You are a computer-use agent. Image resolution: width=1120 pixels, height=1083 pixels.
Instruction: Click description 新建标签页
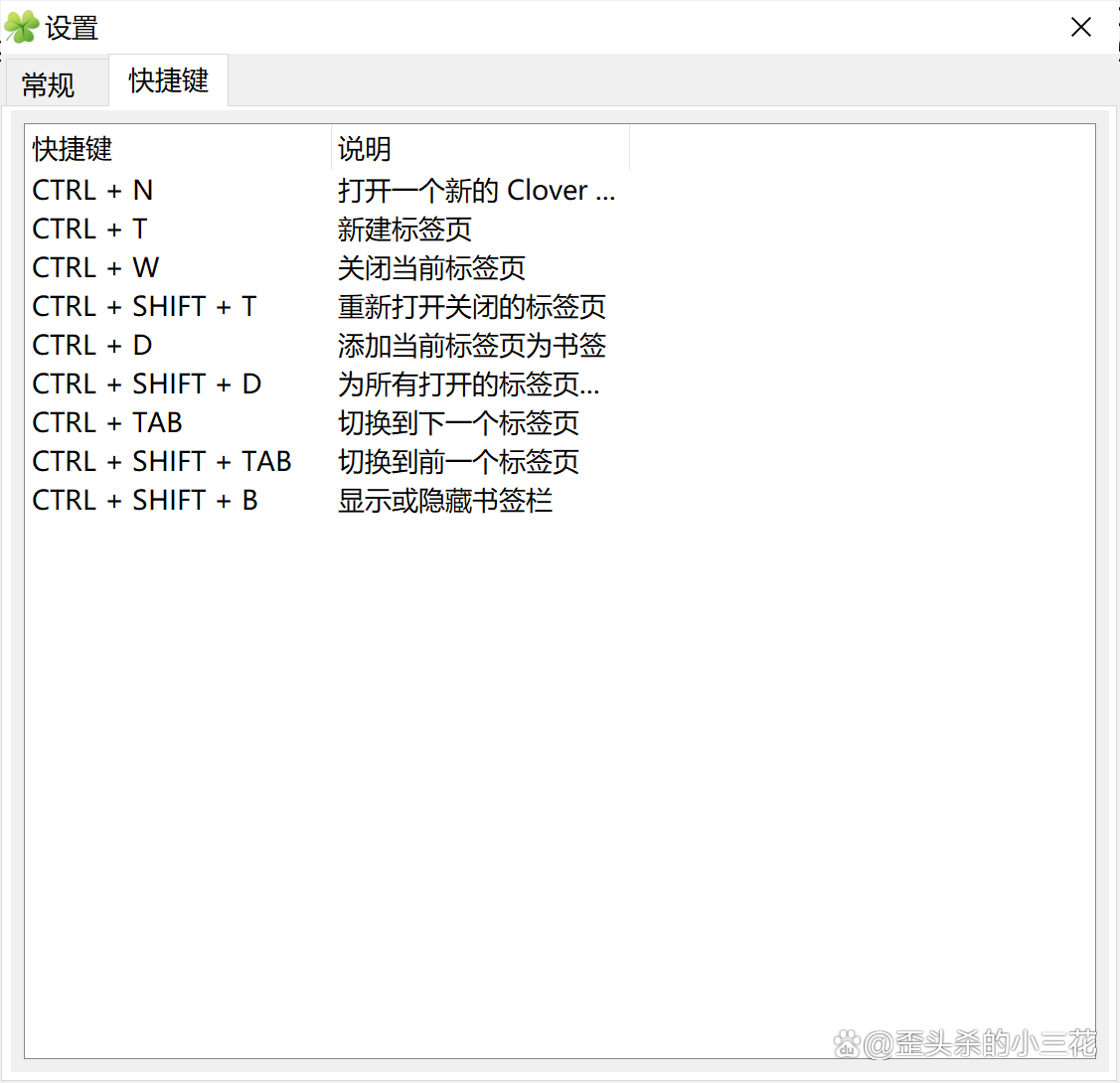click(404, 230)
